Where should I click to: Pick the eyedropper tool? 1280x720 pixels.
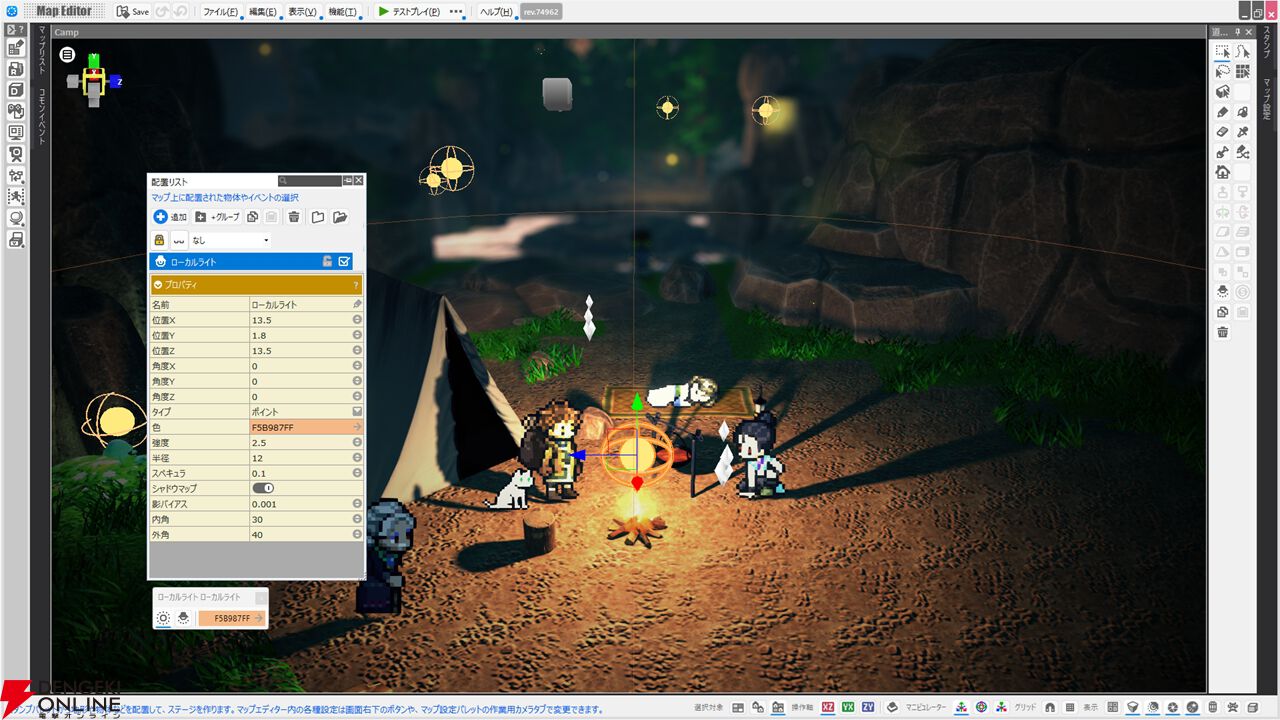click(1242, 132)
